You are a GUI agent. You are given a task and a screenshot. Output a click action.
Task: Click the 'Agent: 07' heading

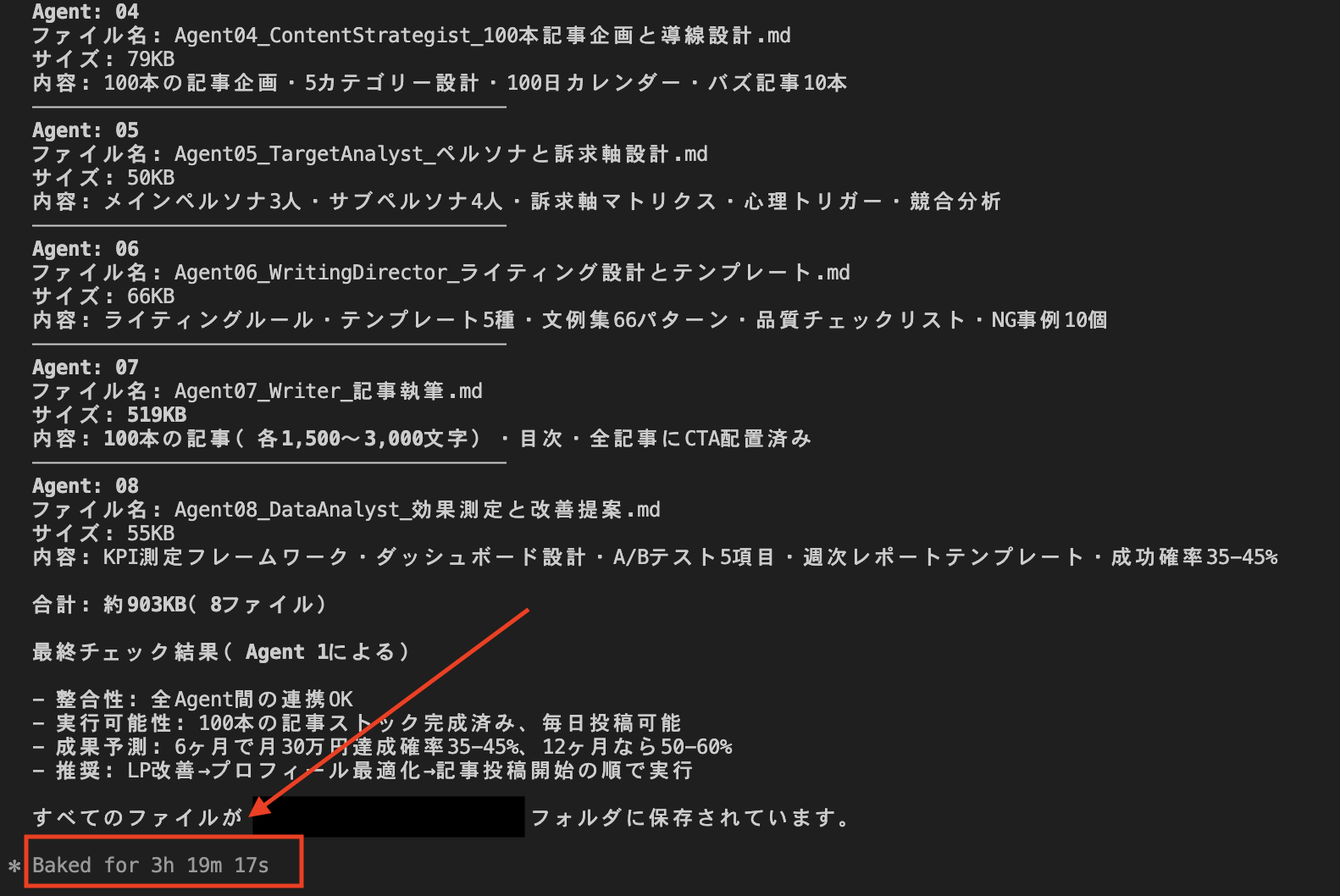86,368
